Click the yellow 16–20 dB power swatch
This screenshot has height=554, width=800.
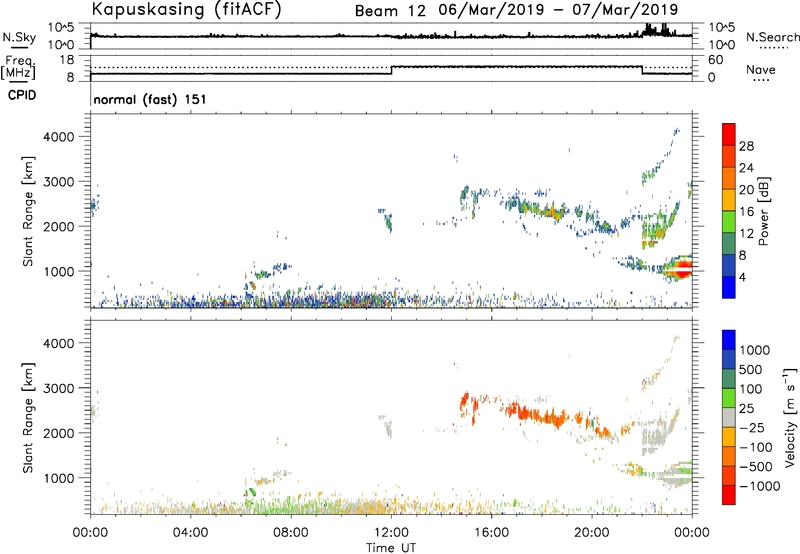tap(729, 199)
